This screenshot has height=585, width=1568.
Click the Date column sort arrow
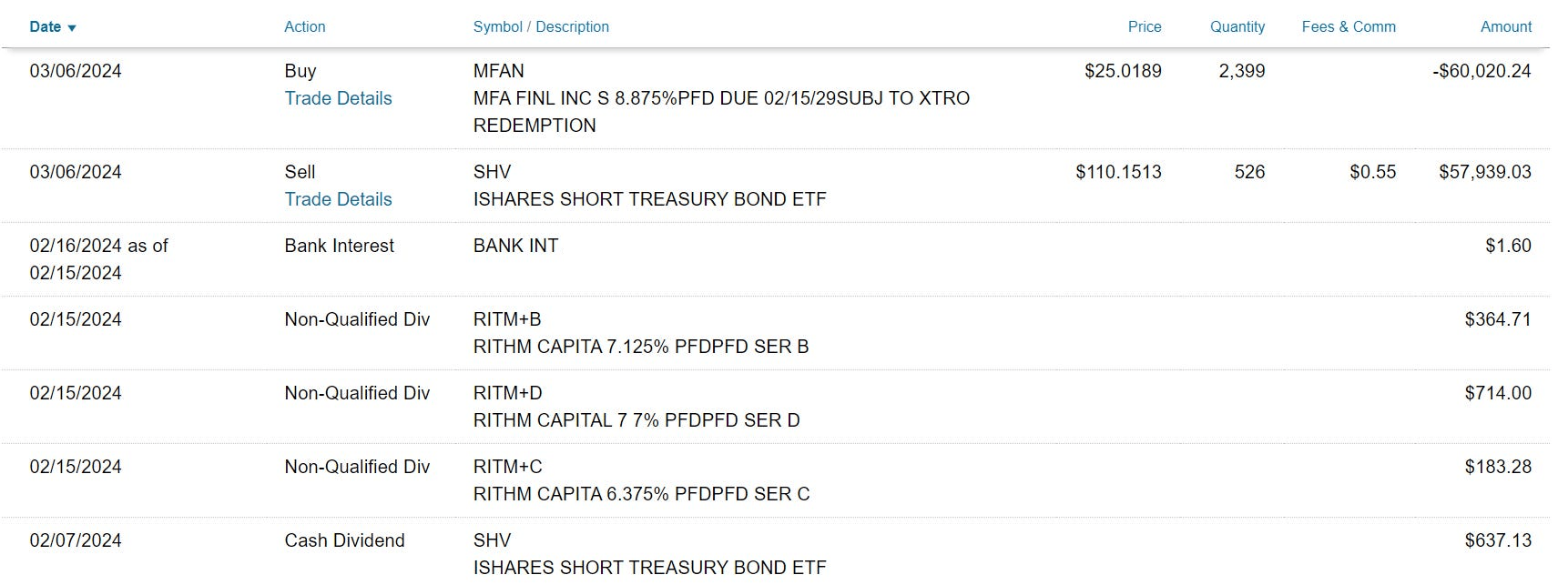(72, 28)
